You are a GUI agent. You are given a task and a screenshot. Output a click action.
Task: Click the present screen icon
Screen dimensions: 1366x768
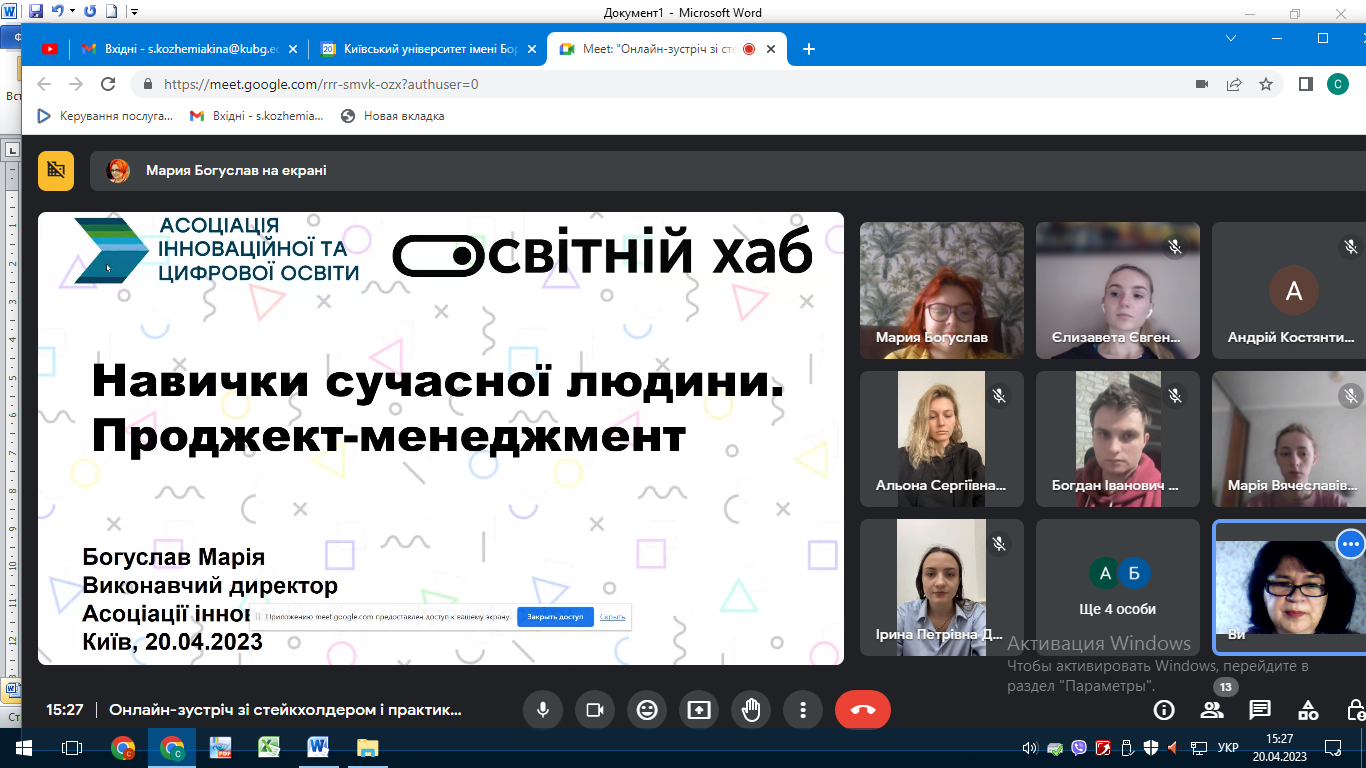(699, 710)
